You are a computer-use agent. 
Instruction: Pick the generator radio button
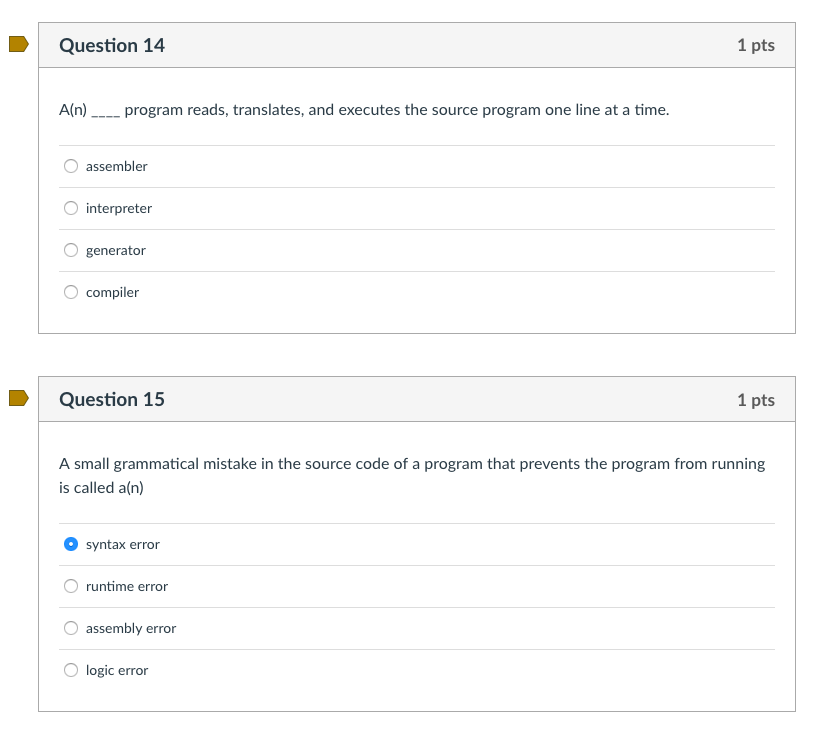pyautogui.click(x=71, y=250)
